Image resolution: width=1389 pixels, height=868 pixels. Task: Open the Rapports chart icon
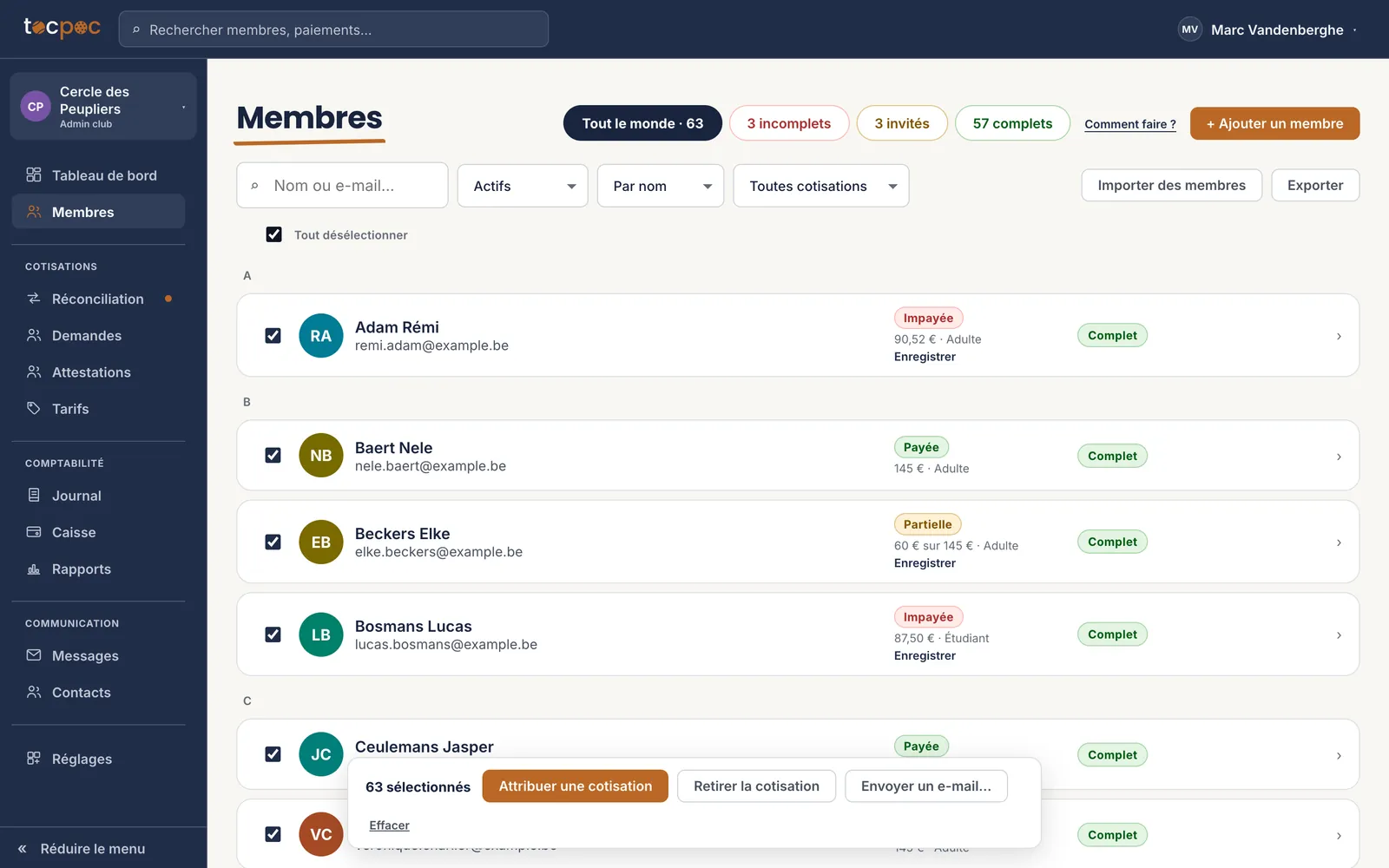click(34, 569)
